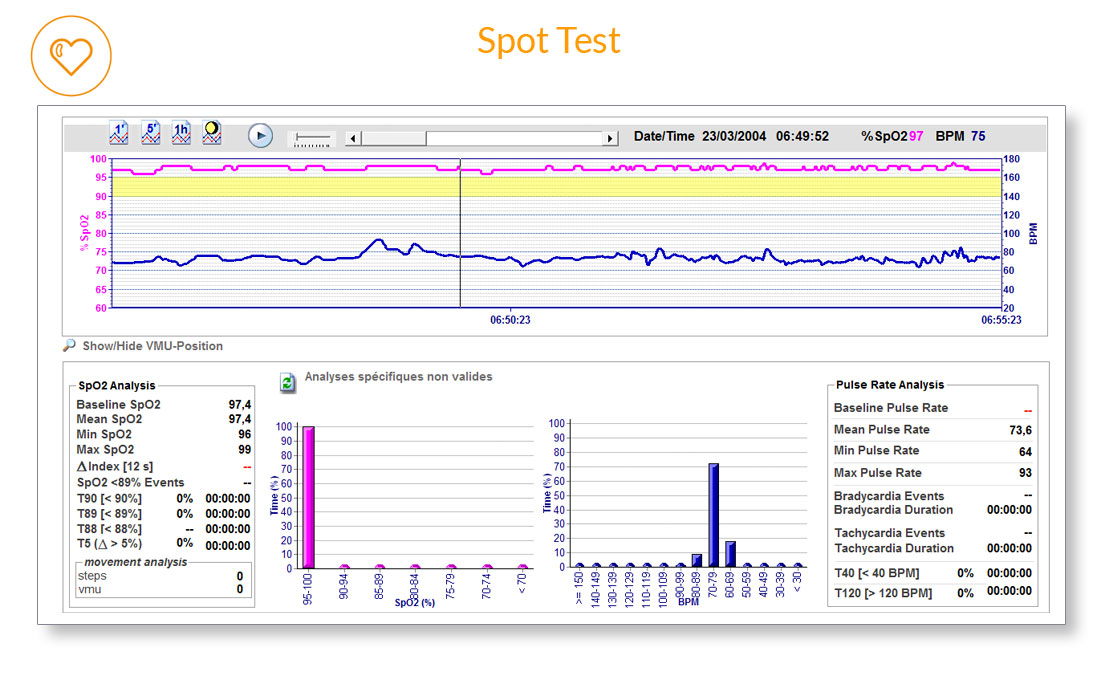
Task: Click the 'T40 [< 40 BPM]' label
Action: (877, 573)
